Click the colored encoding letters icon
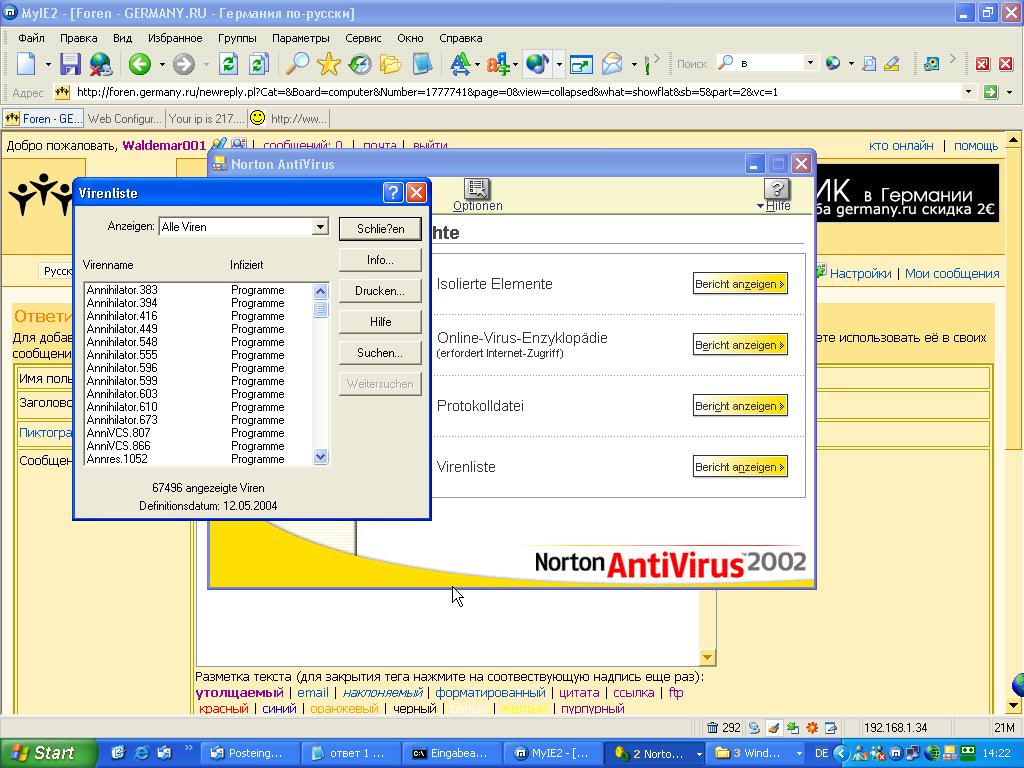1024x768 pixels. tap(498, 64)
